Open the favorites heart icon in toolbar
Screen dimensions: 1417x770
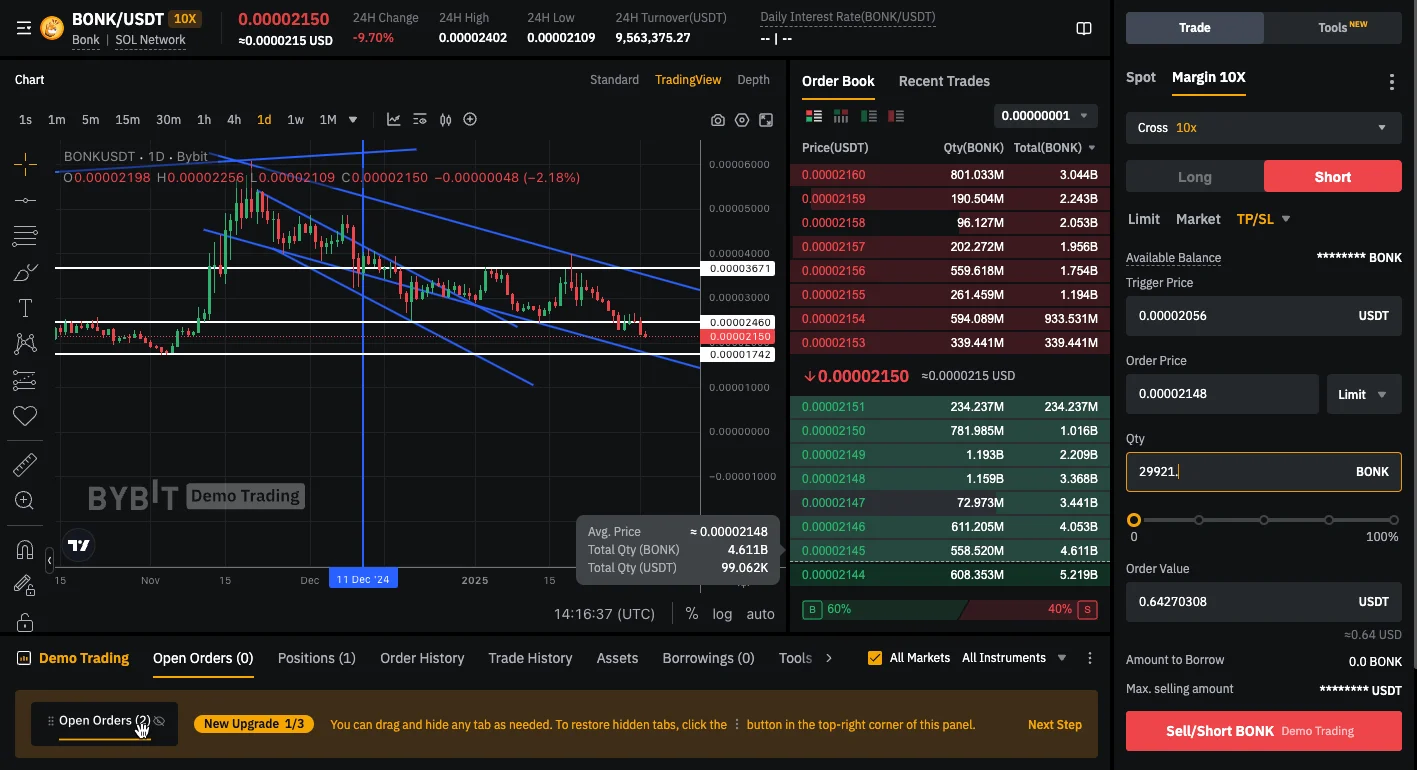[25, 416]
